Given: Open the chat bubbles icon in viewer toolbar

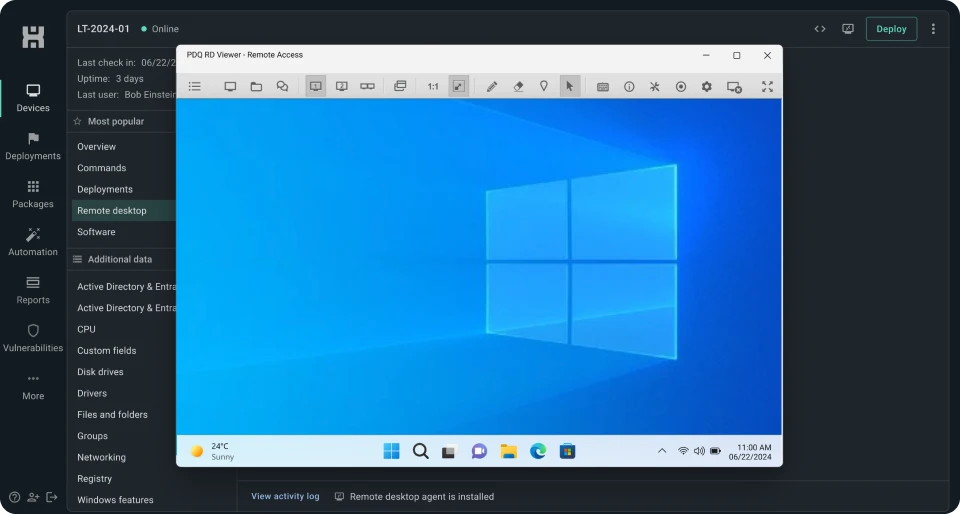Looking at the screenshot, I should point(282,86).
